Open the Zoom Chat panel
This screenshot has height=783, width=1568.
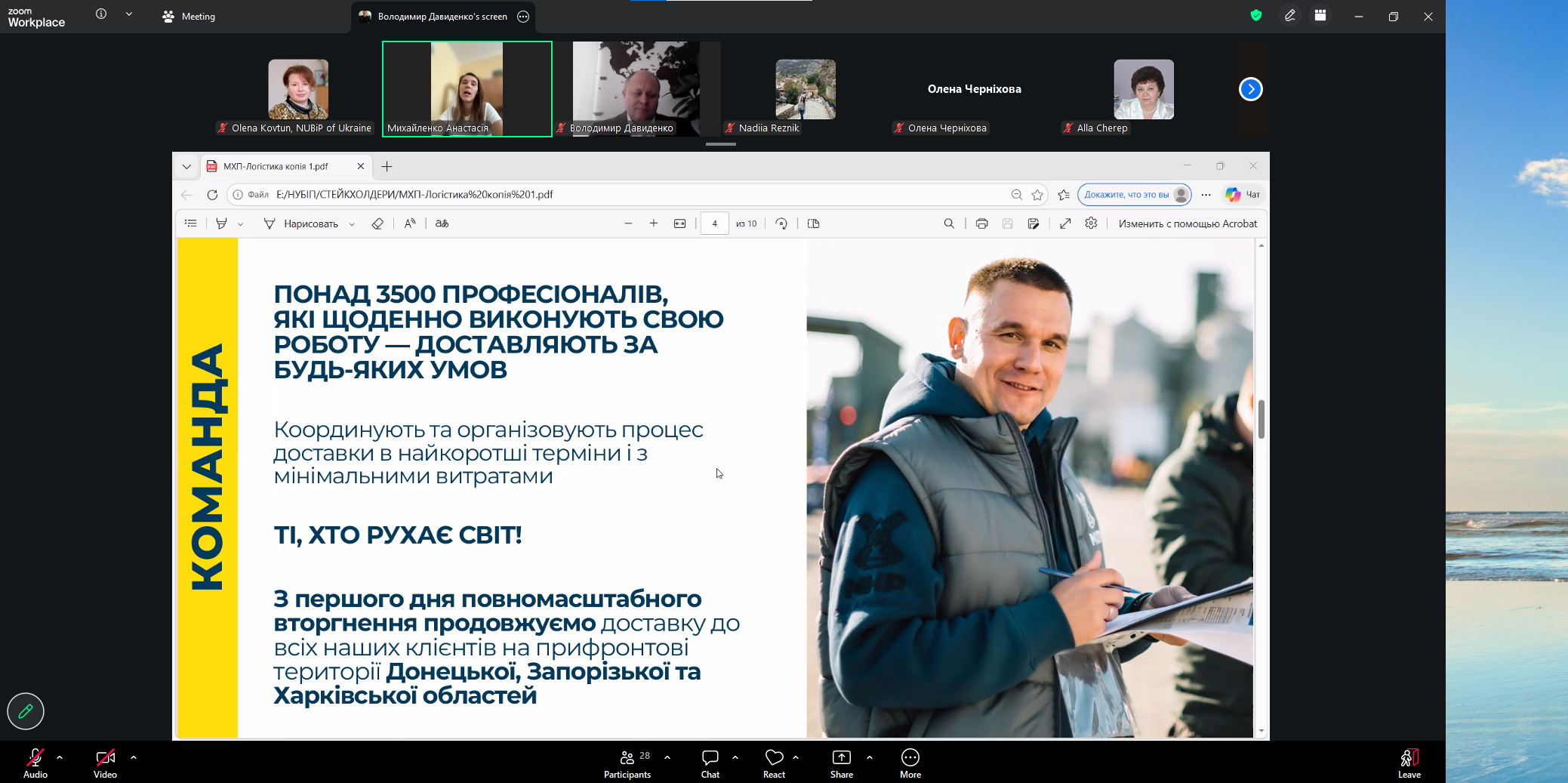tap(710, 763)
